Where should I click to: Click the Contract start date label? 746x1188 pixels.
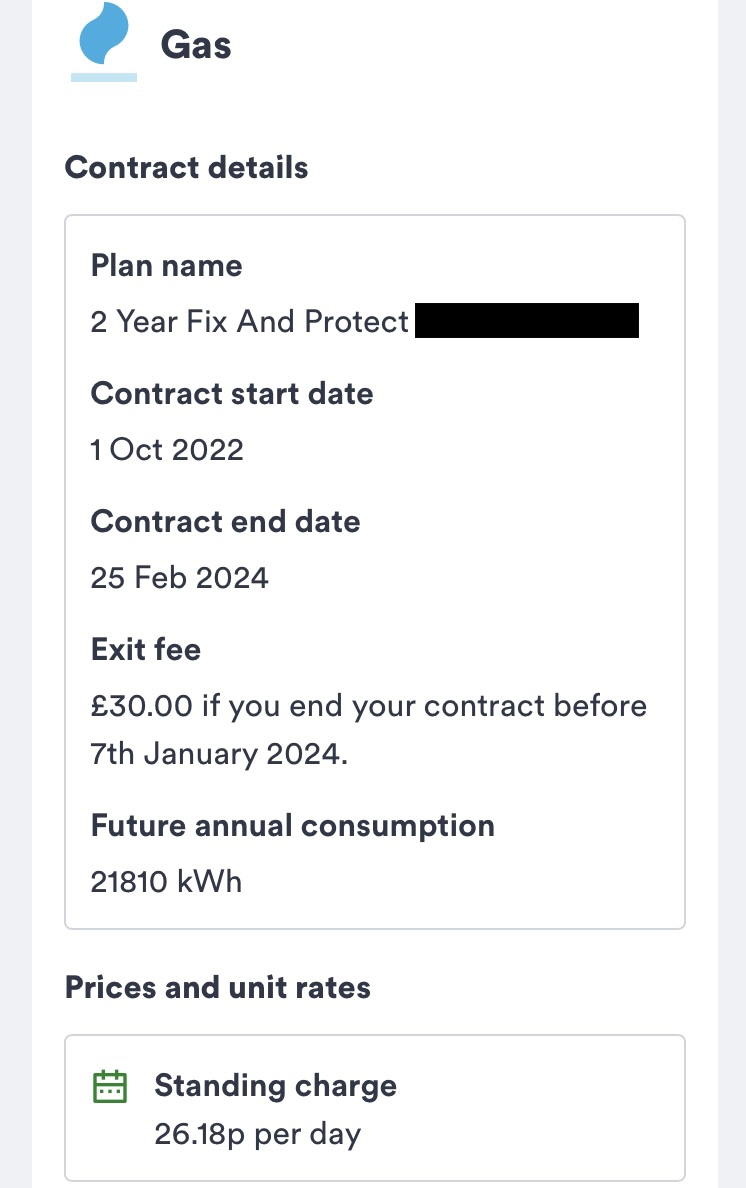(231, 393)
